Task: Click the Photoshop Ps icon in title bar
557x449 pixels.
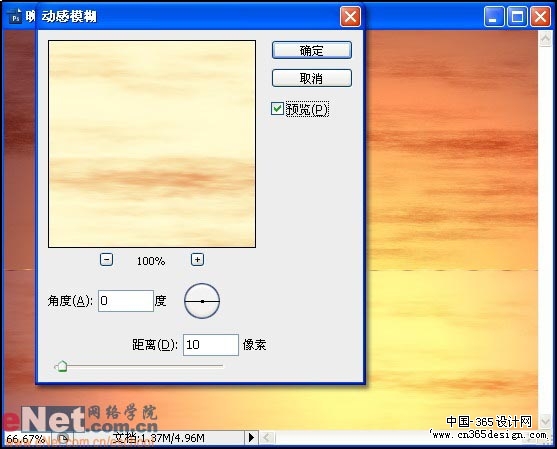Action: (15, 17)
